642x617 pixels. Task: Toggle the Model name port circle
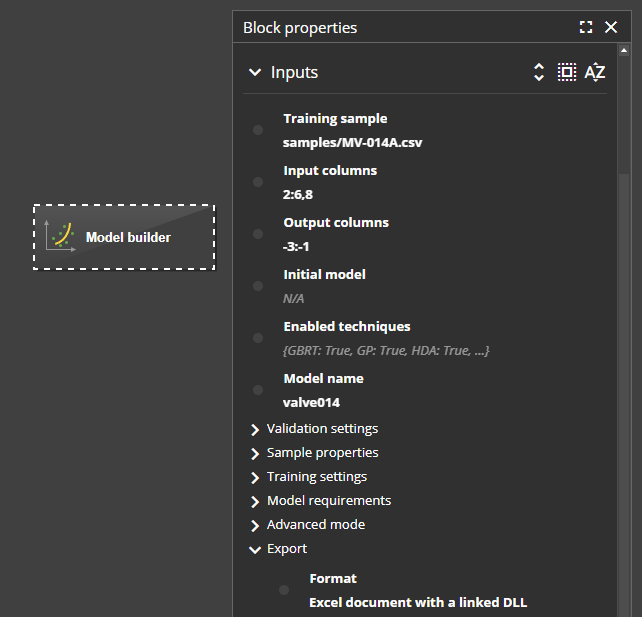coord(258,390)
